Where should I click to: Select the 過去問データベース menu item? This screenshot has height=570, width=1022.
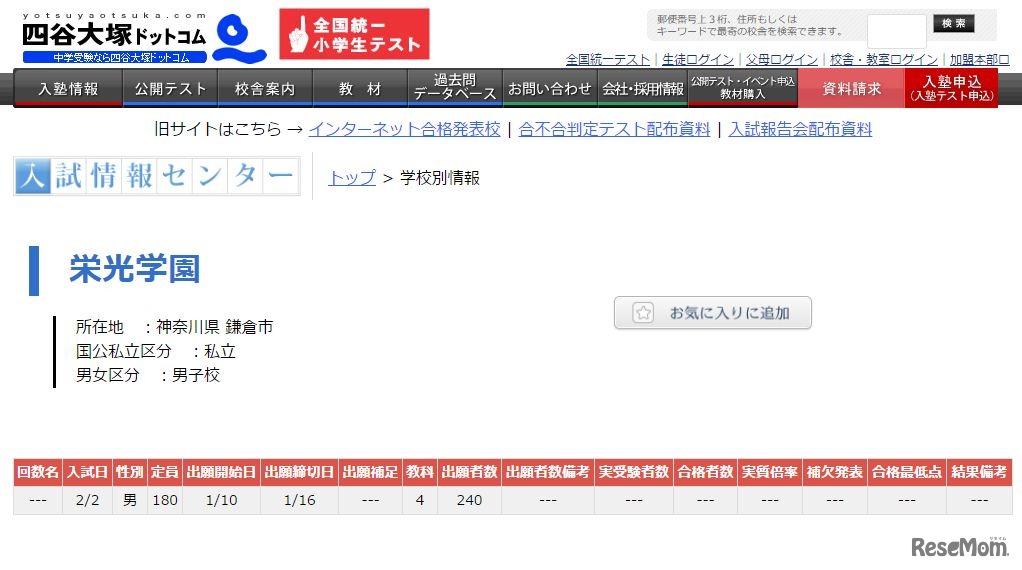(455, 88)
